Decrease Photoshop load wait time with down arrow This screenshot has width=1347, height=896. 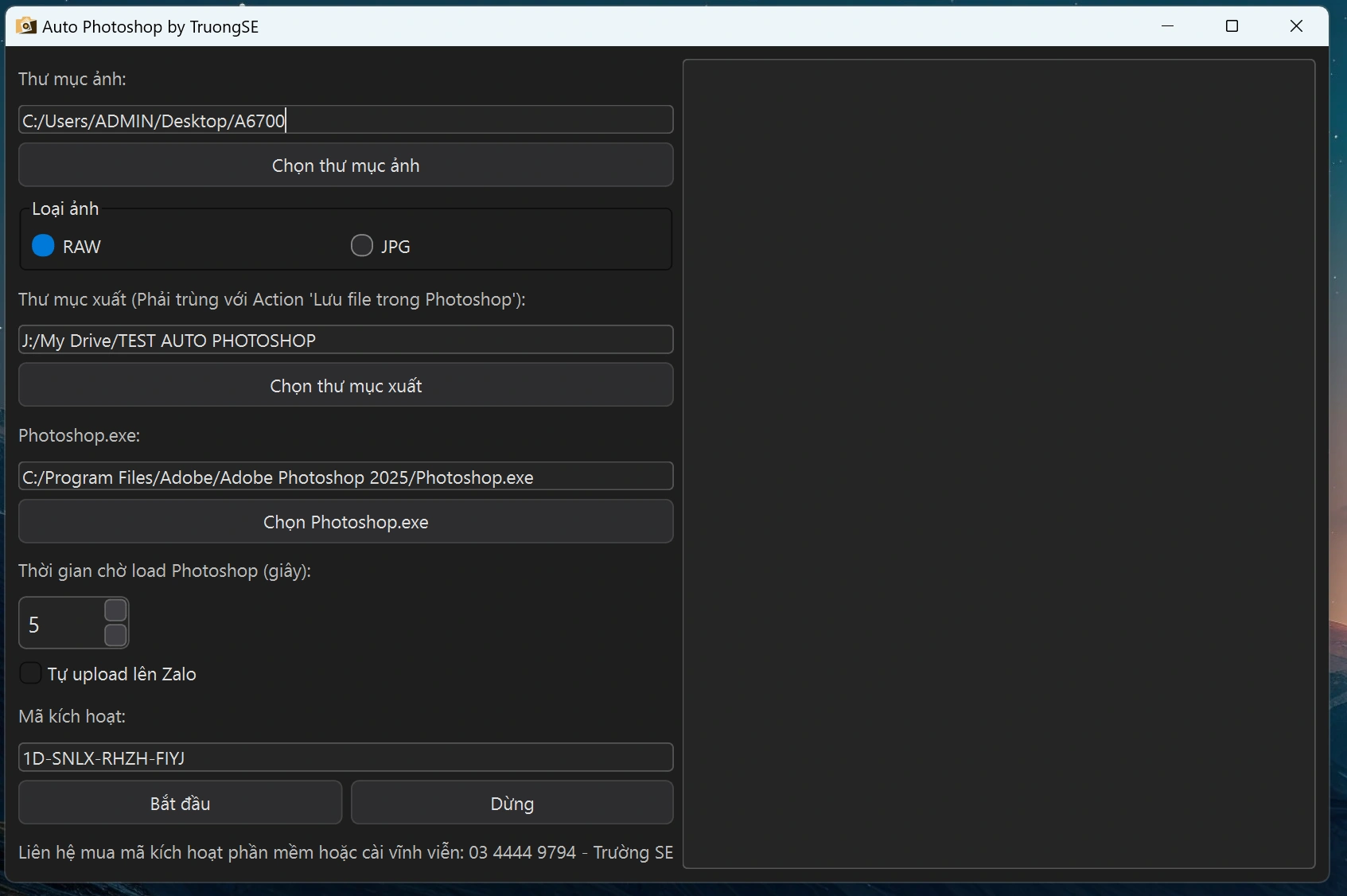pyautogui.click(x=116, y=635)
